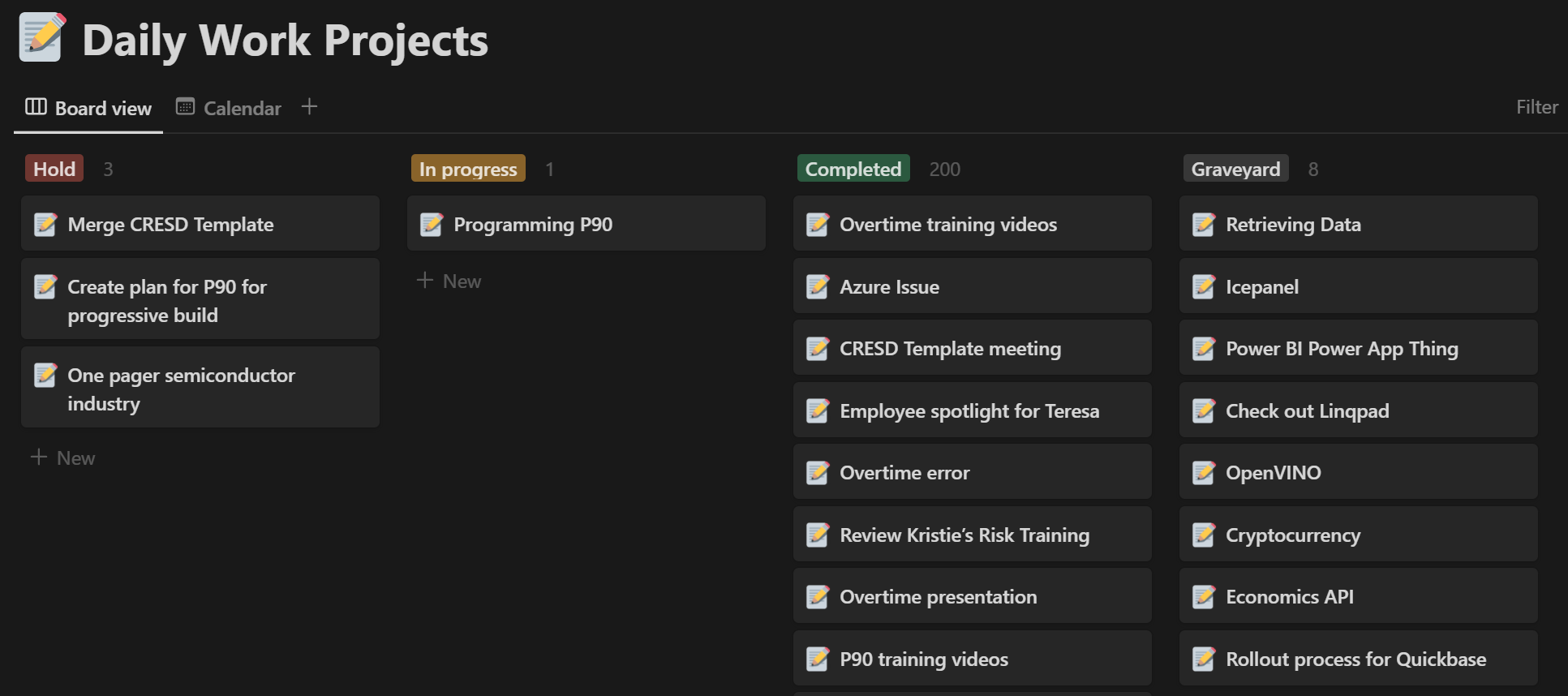Click the Daily Work Projects page memo icon
Image resolution: width=1568 pixels, height=696 pixels.
click(x=42, y=37)
